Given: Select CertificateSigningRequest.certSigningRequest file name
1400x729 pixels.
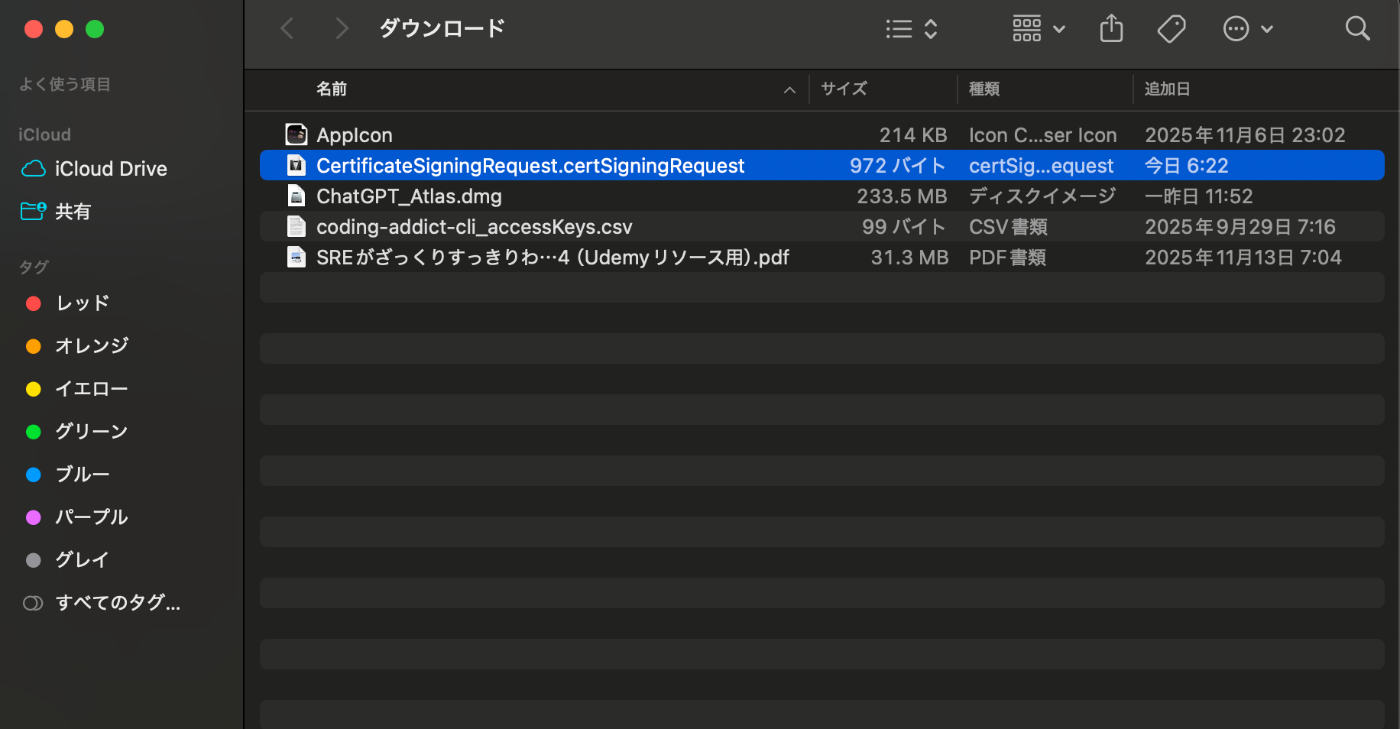Looking at the screenshot, I should tap(530, 166).
